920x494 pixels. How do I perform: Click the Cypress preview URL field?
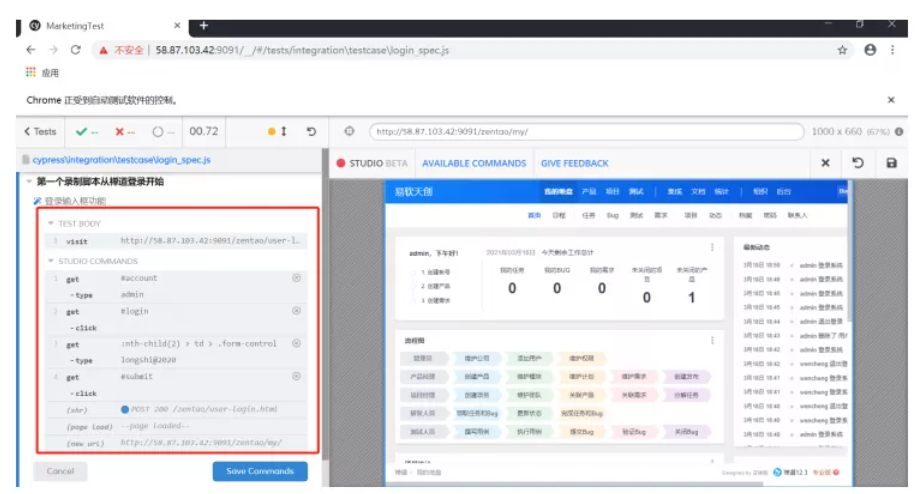[585, 131]
